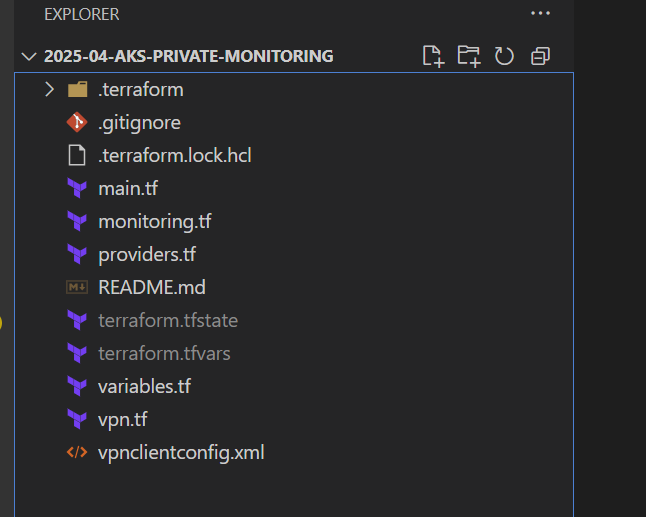Click the .gitignore git icon
Image resolution: width=646 pixels, height=517 pixels.
tap(77, 123)
